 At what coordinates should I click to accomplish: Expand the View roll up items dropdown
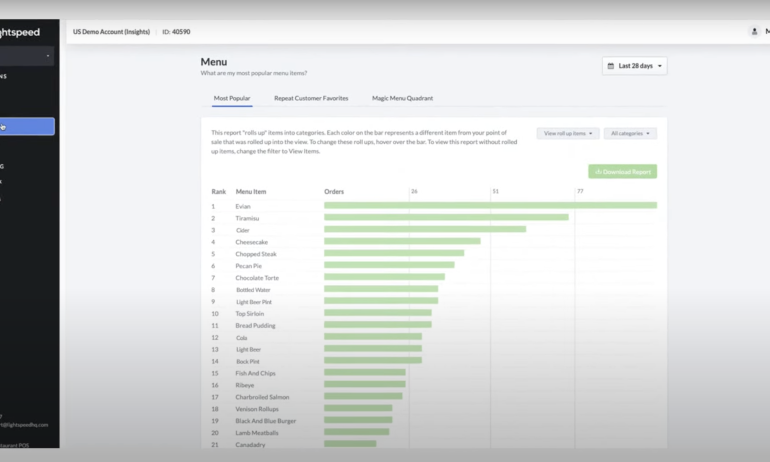[567, 133]
